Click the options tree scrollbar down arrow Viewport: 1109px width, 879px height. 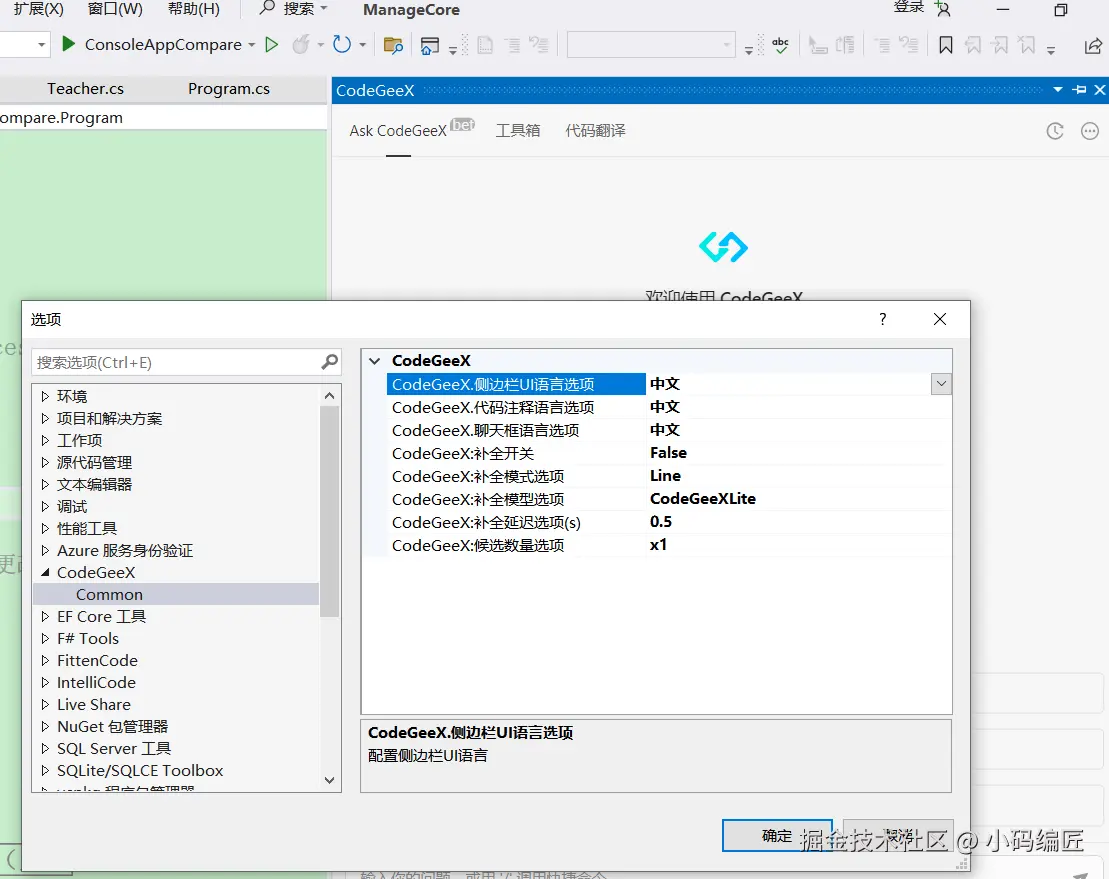330,780
